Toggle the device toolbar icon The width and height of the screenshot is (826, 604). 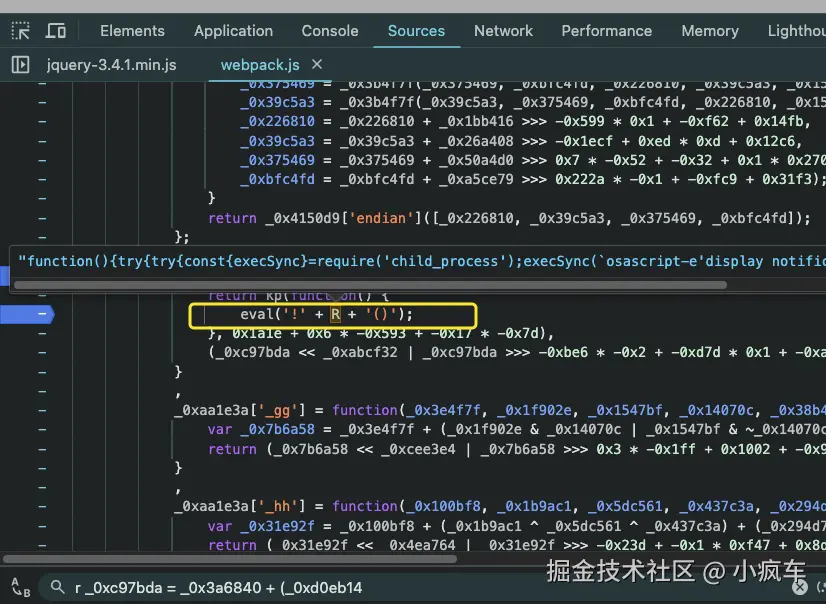(55, 31)
